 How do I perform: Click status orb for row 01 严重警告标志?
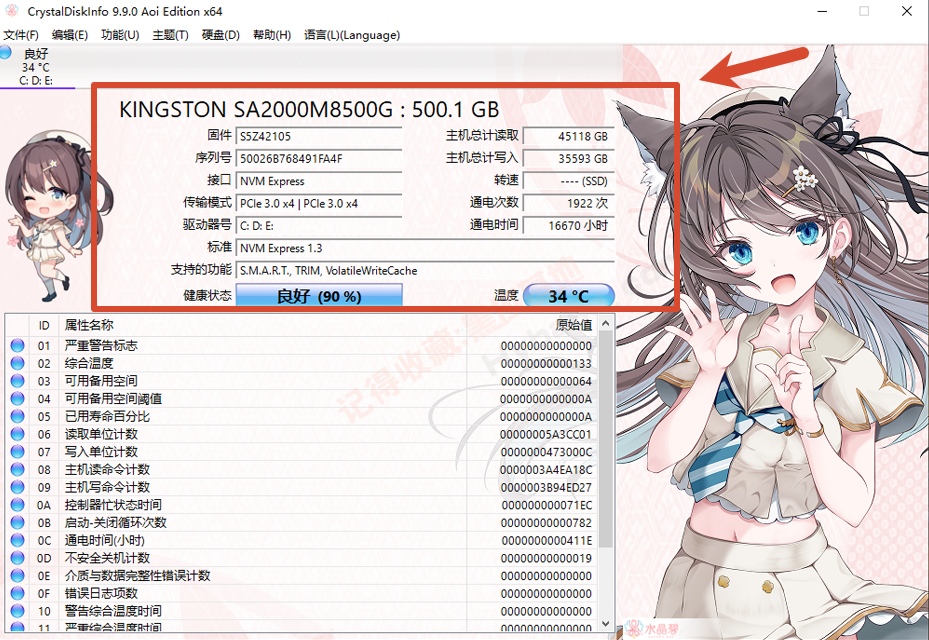click(17, 345)
